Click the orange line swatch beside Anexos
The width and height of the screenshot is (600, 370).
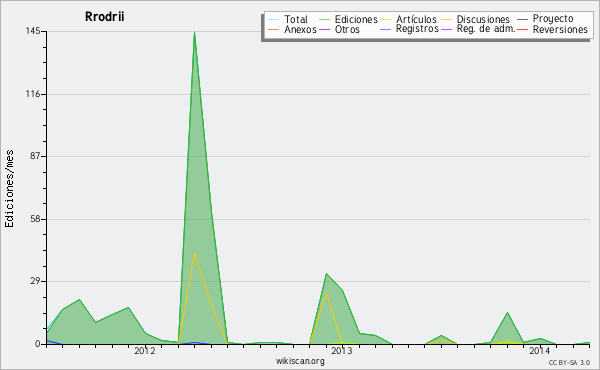tap(274, 29)
